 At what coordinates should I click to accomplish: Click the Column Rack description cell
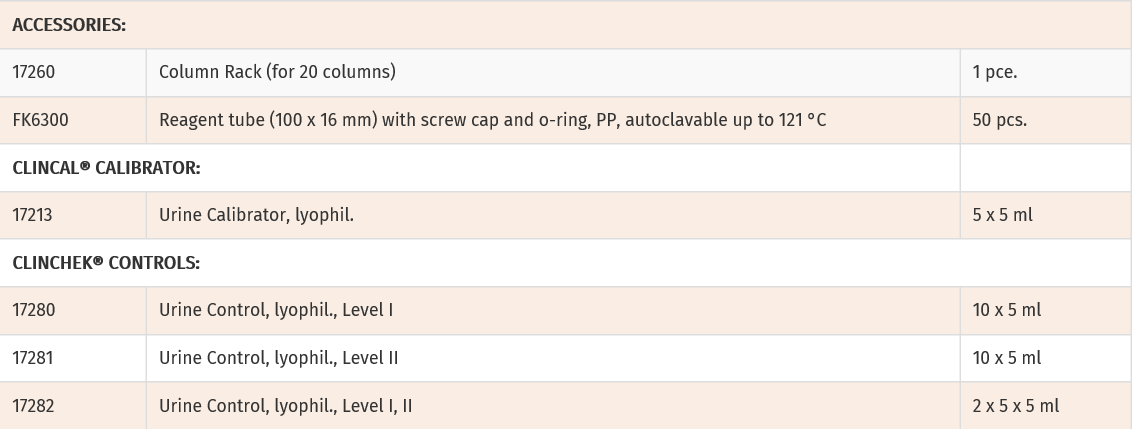[277, 72]
